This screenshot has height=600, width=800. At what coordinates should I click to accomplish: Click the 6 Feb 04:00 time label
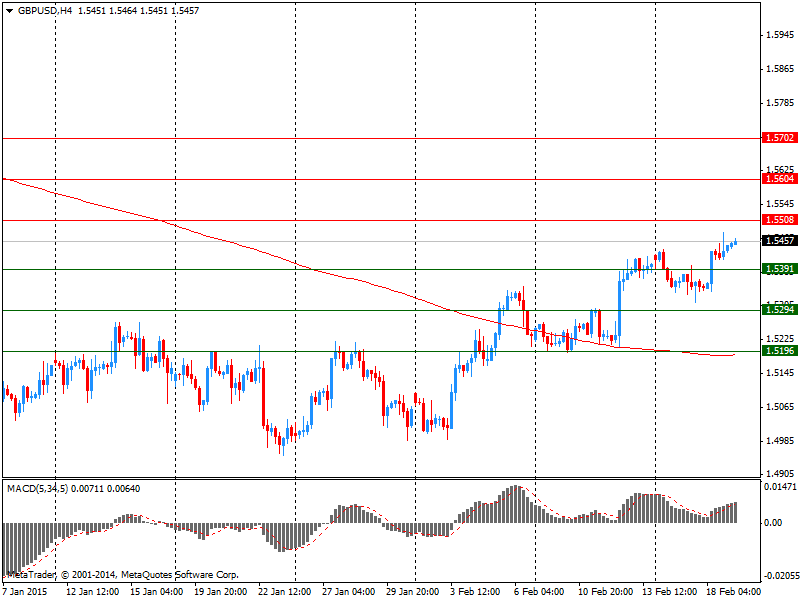pyautogui.click(x=539, y=592)
